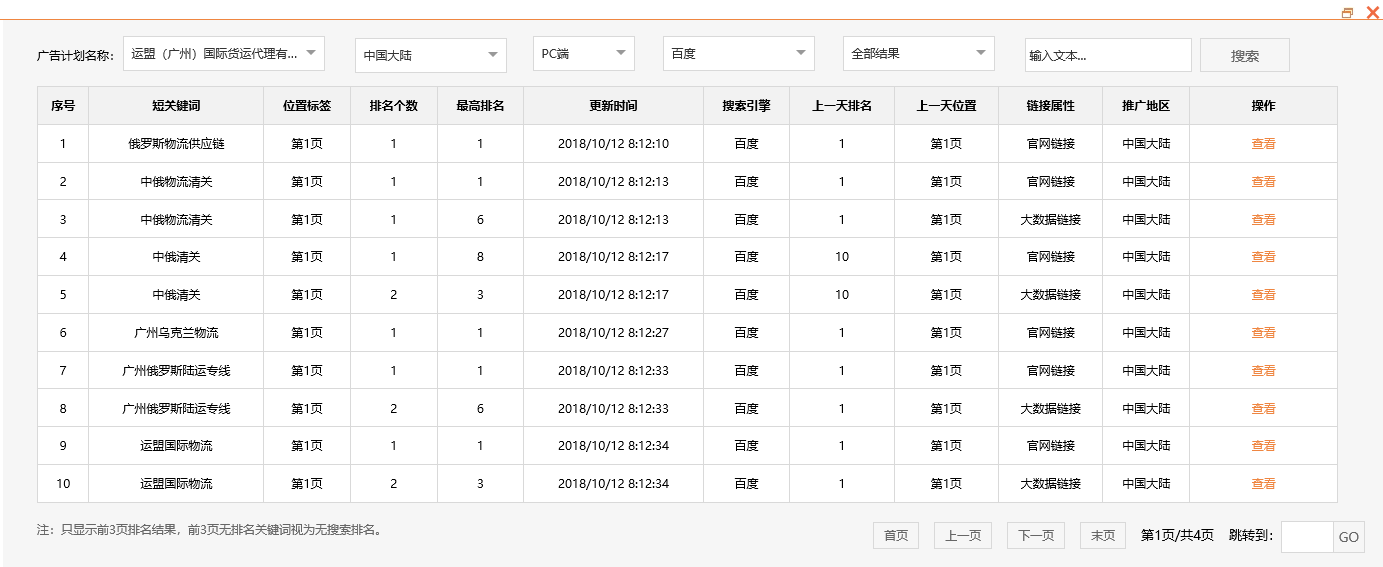
Task: Jump to the last page with 末页
Action: pos(1103,536)
